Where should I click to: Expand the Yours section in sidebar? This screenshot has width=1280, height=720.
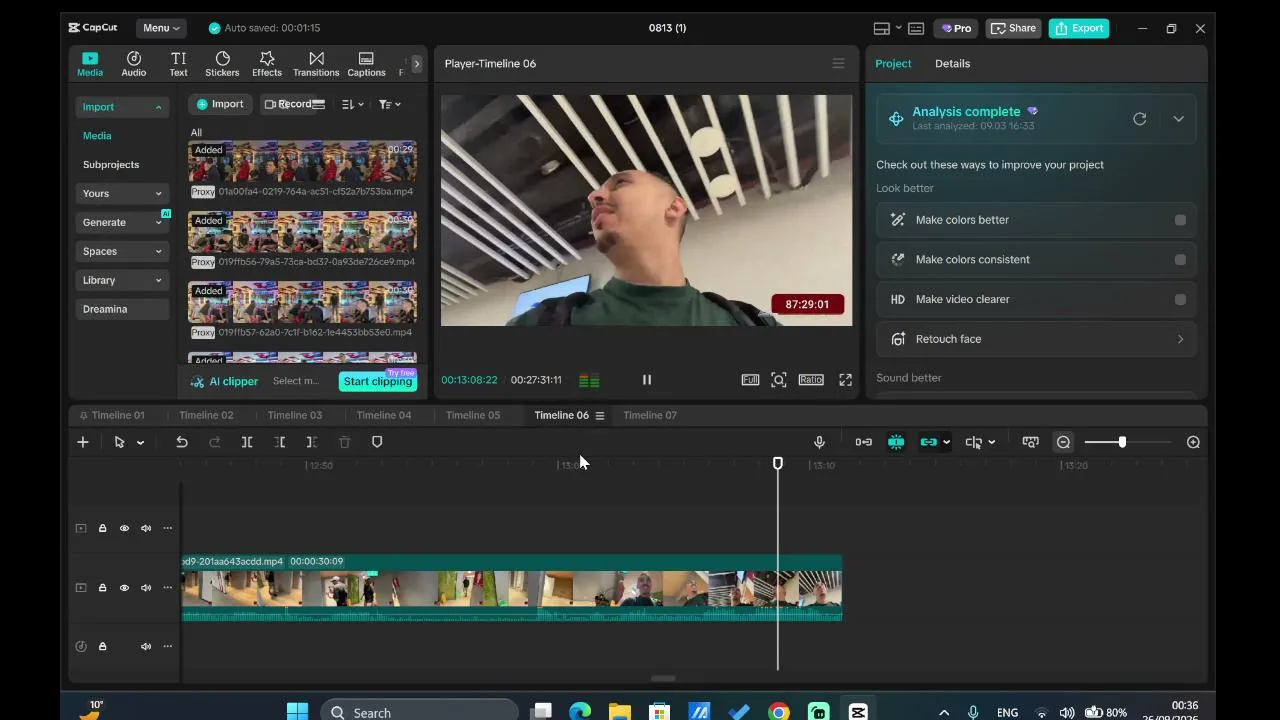coord(122,193)
